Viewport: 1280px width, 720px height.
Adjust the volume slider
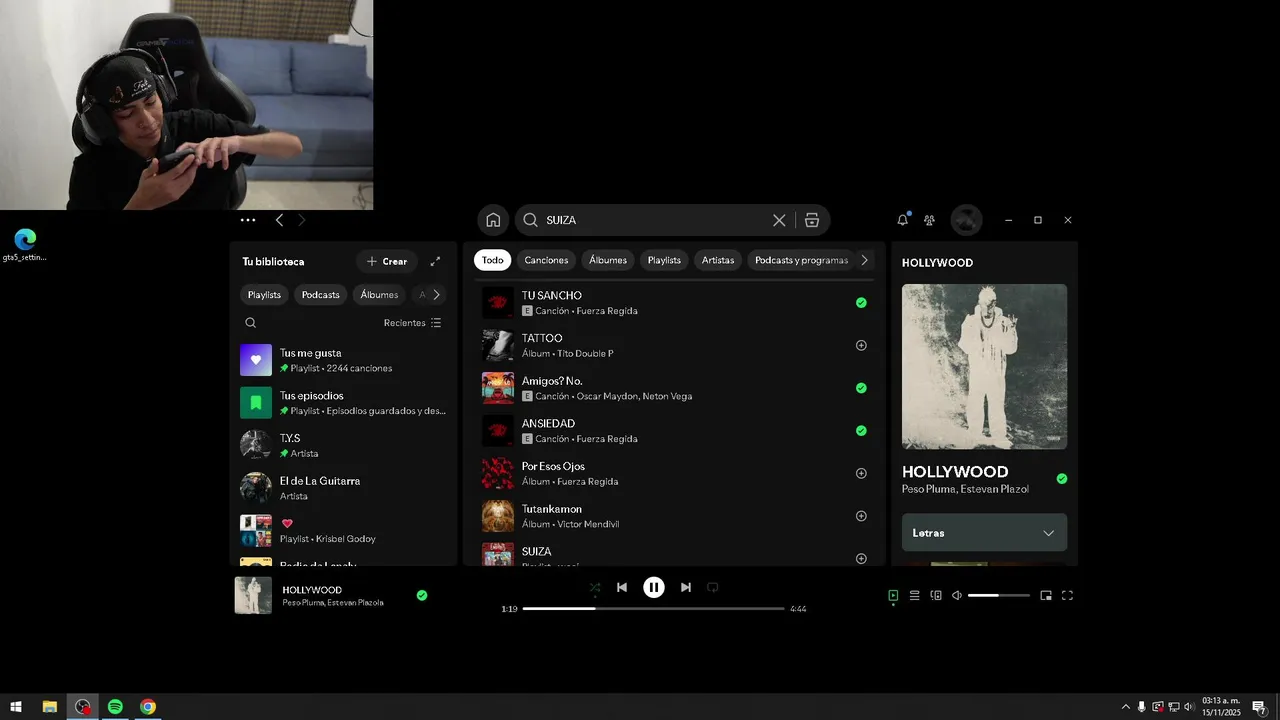tap(999, 595)
